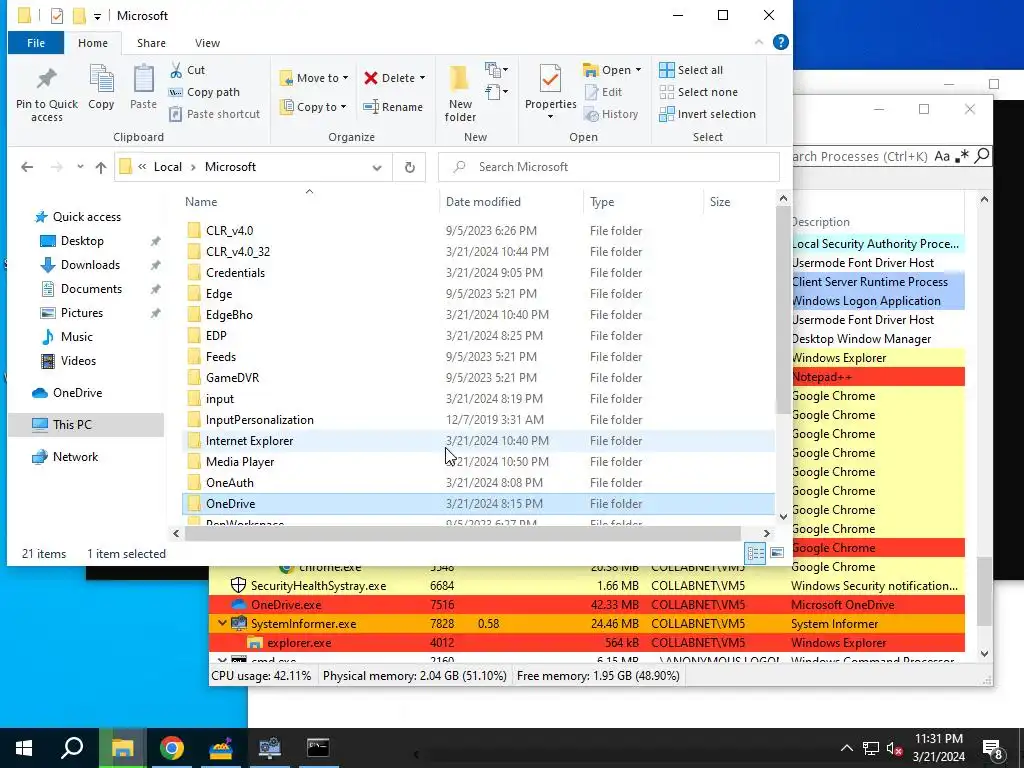
Task: Cut the selected item
Action: (x=187, y=70)
